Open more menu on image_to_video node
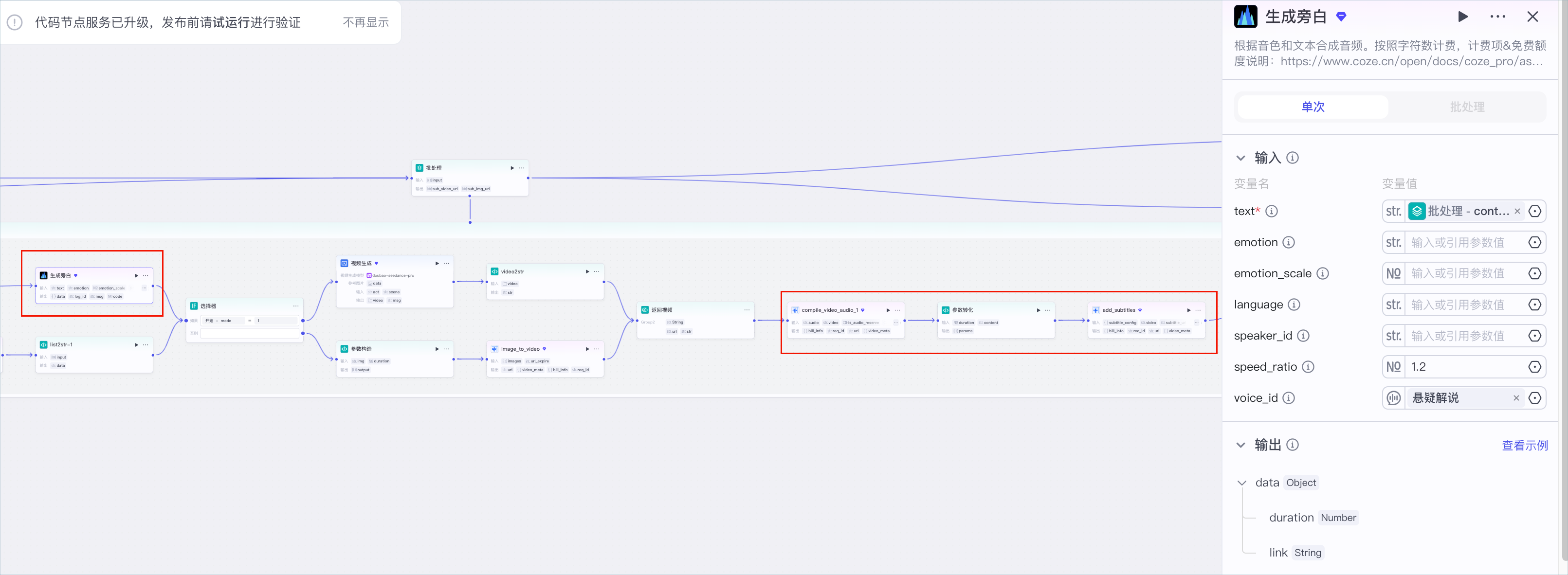Viewport: 1568px width, 575px height. pyautogui.click(x=597, y=349)
